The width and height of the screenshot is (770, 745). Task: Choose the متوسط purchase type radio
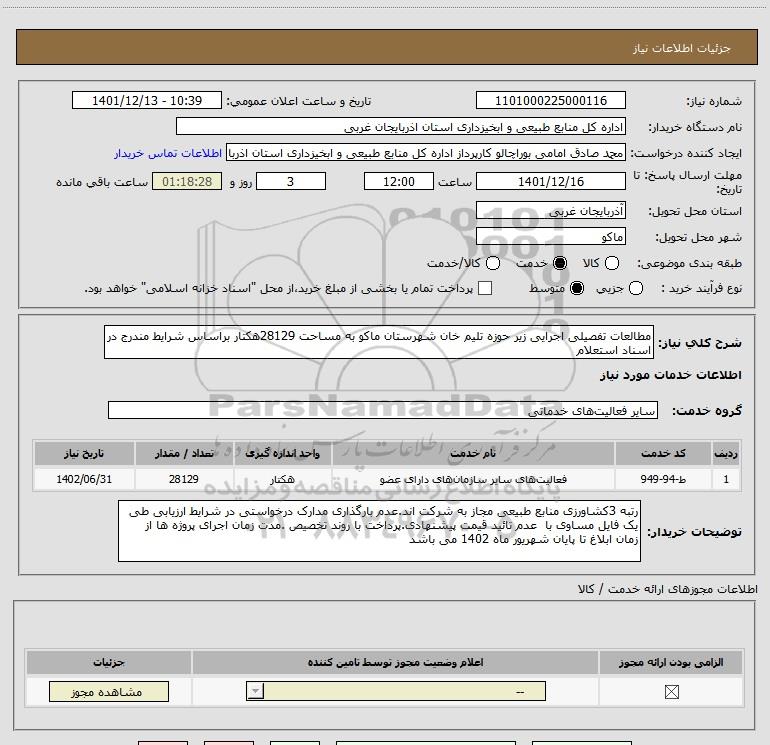coord(577,288)
